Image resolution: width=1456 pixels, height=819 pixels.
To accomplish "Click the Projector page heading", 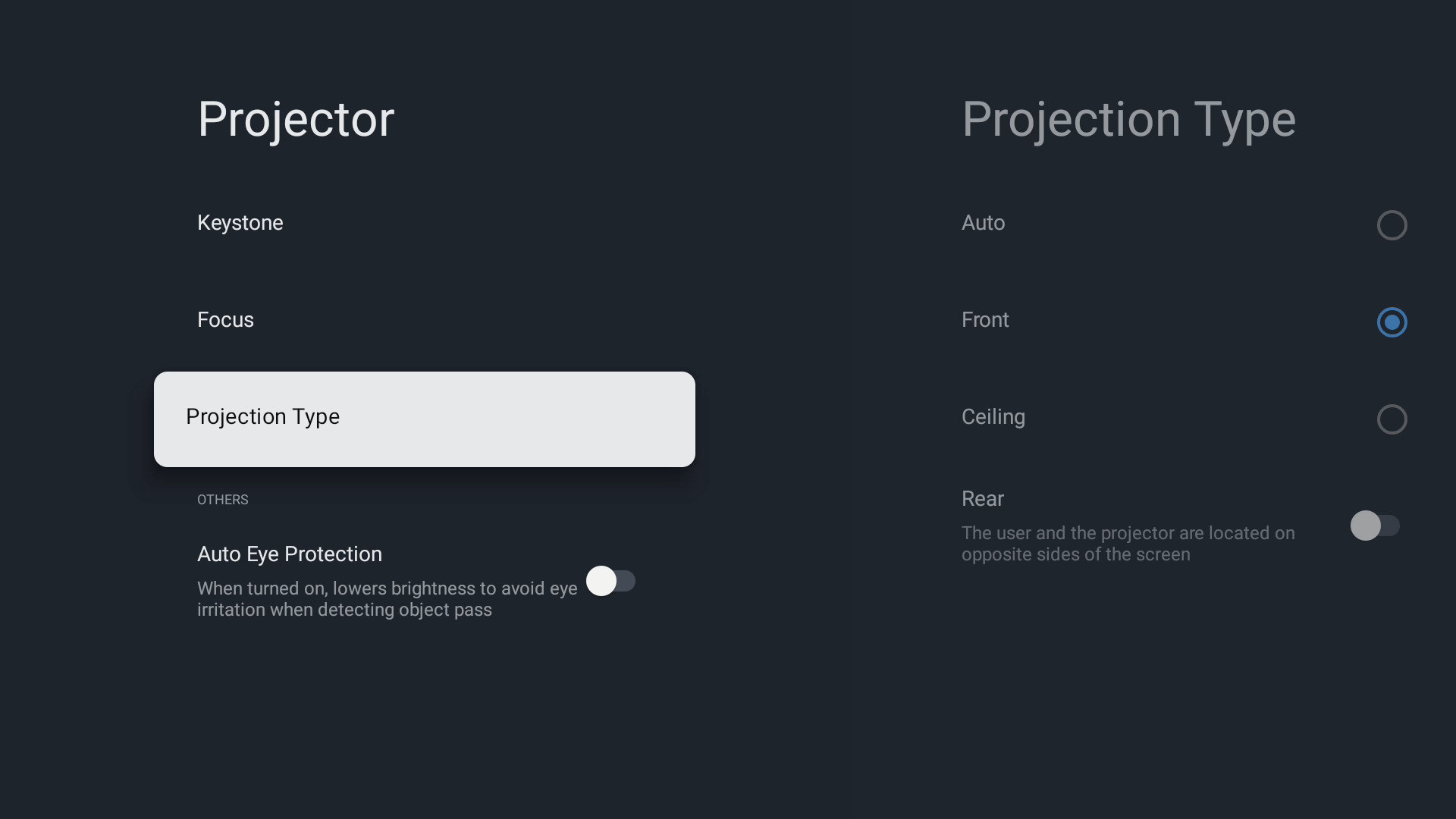I will coord(296,119).
